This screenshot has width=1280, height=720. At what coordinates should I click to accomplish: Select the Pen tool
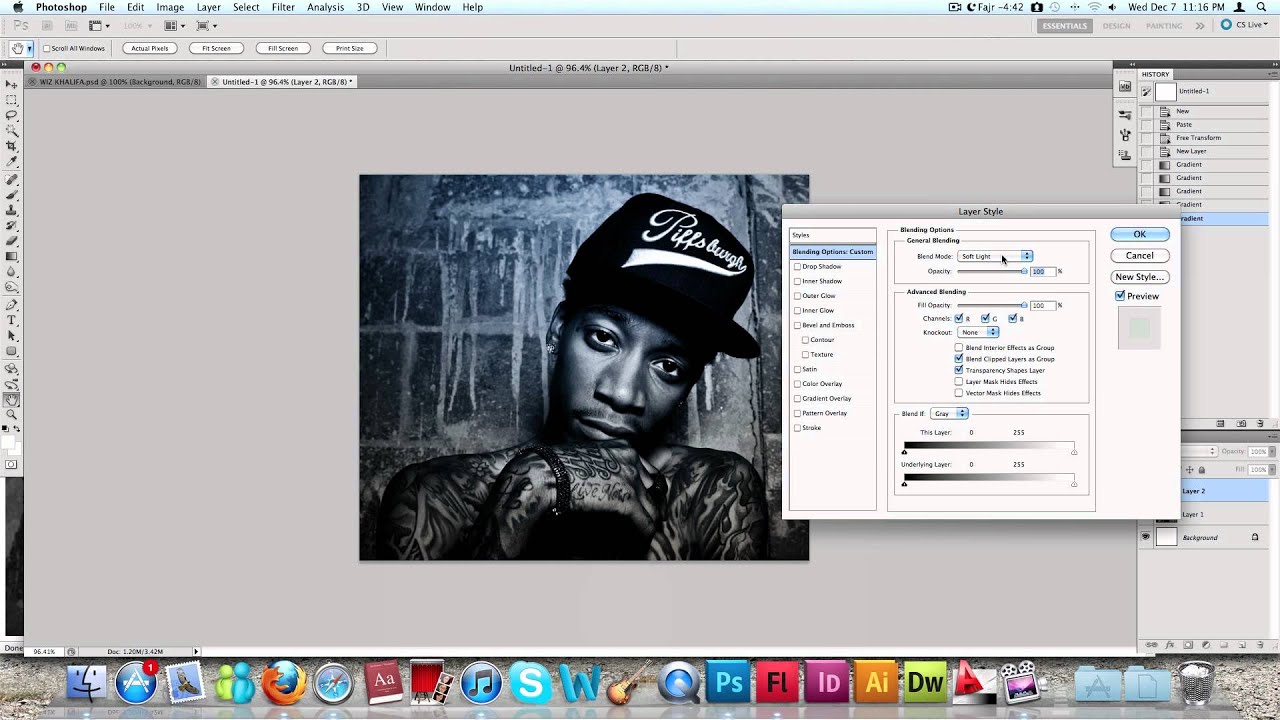12,305
